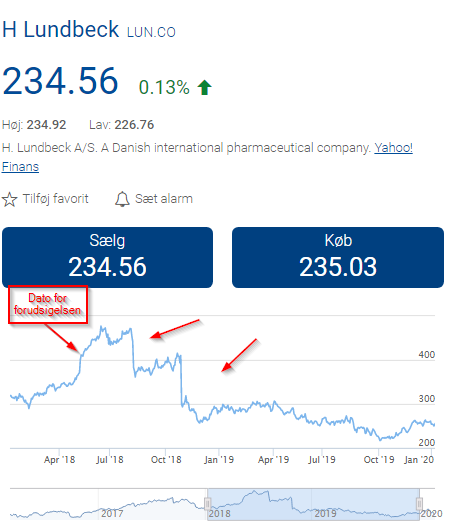Click Tilføj favorit label
Screen dimensions: 463x532
point(56,199)
